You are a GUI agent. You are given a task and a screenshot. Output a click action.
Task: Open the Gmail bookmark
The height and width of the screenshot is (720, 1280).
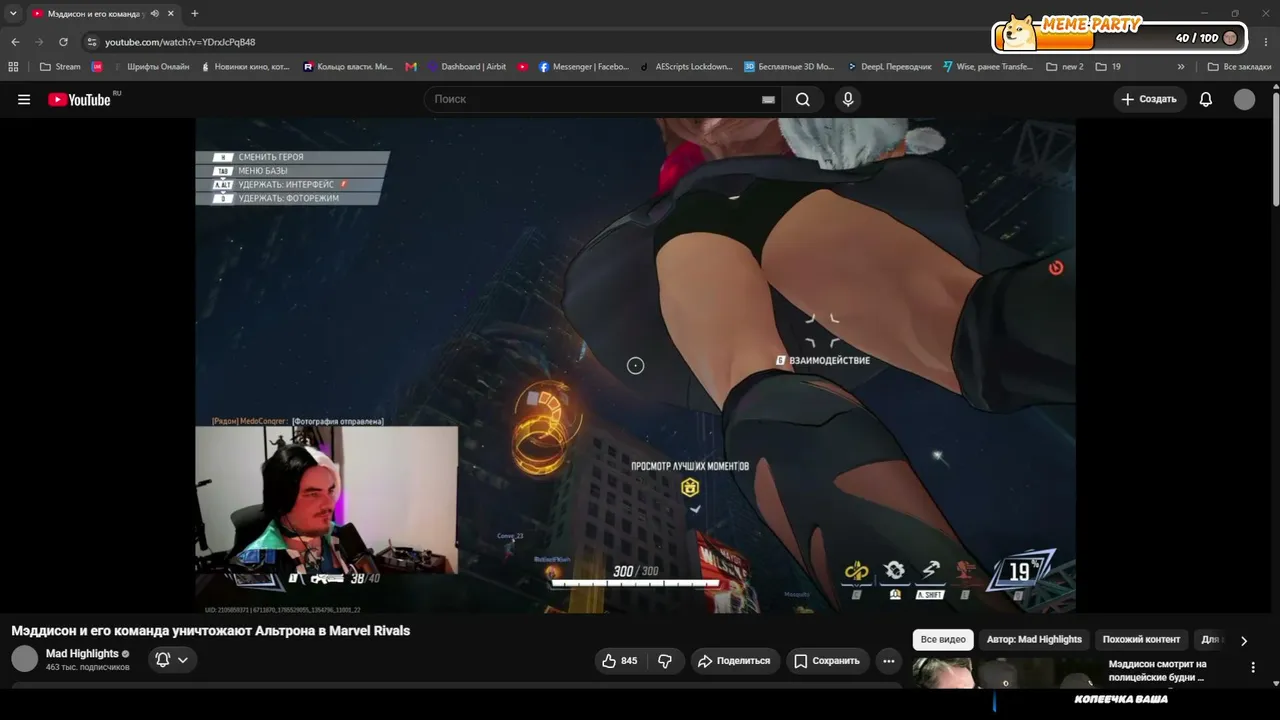click(x=411, y=67)
